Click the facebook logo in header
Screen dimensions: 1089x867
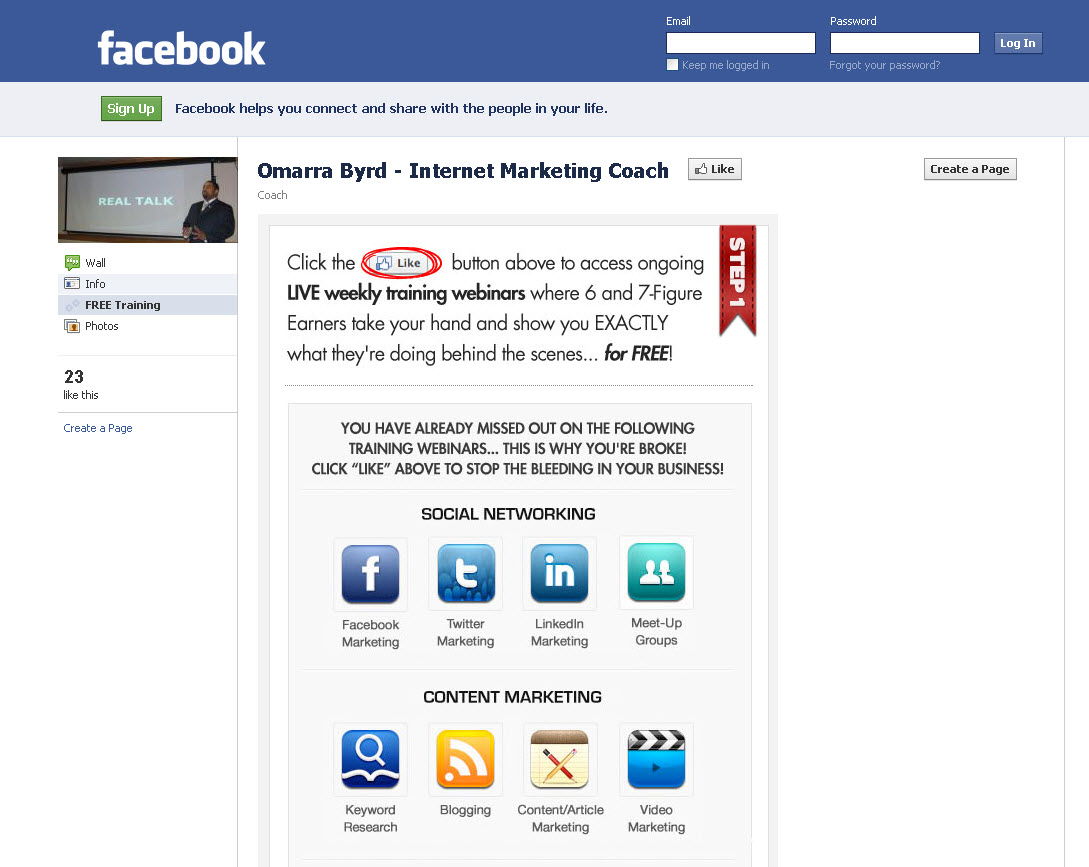click(x=181, y=48)
